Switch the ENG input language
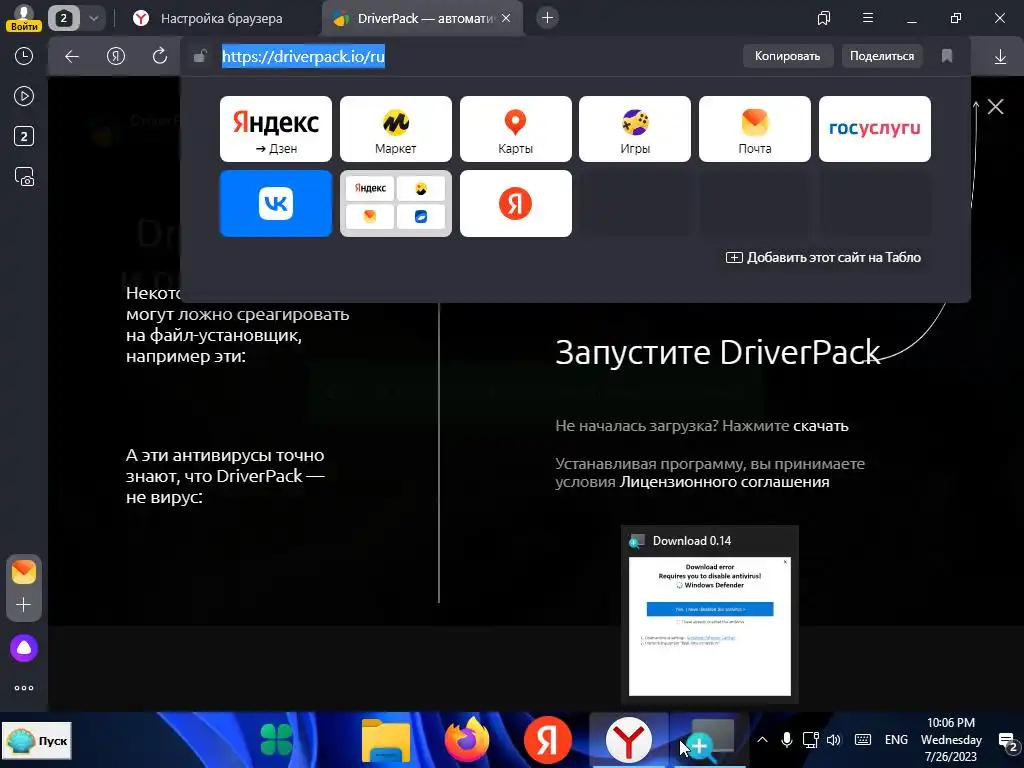 click(x=896, y=740)
